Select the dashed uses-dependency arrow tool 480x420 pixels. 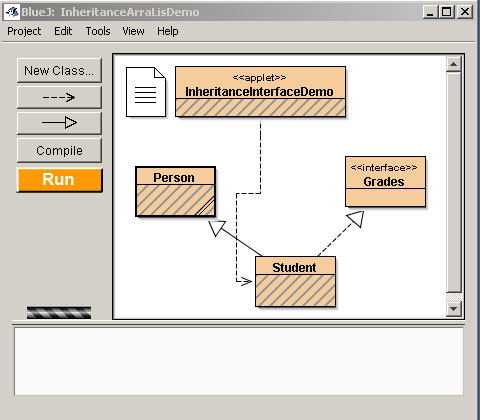[59, 97]
